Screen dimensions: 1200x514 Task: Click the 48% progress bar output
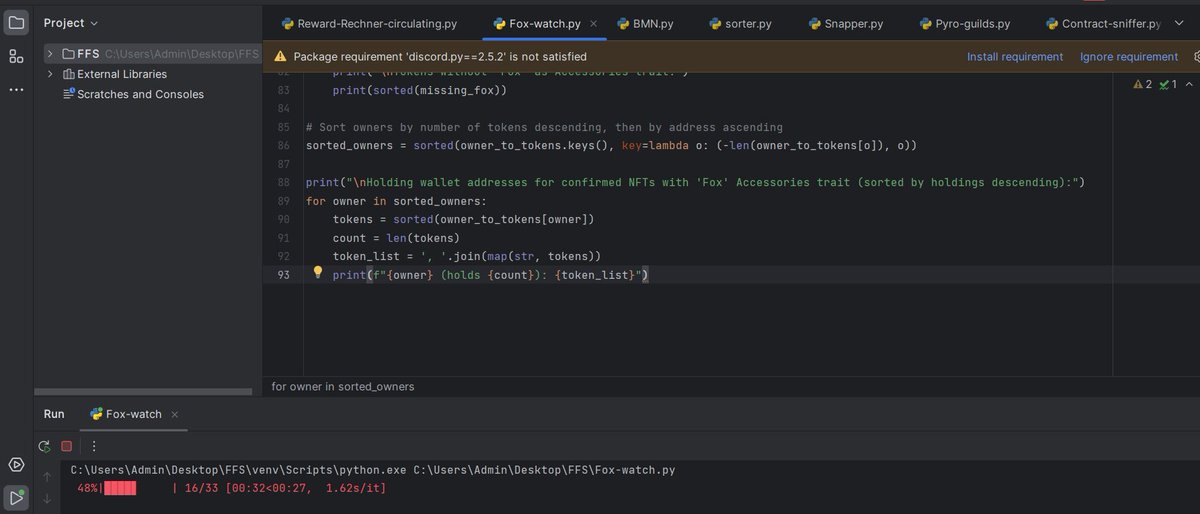(231, 488)
